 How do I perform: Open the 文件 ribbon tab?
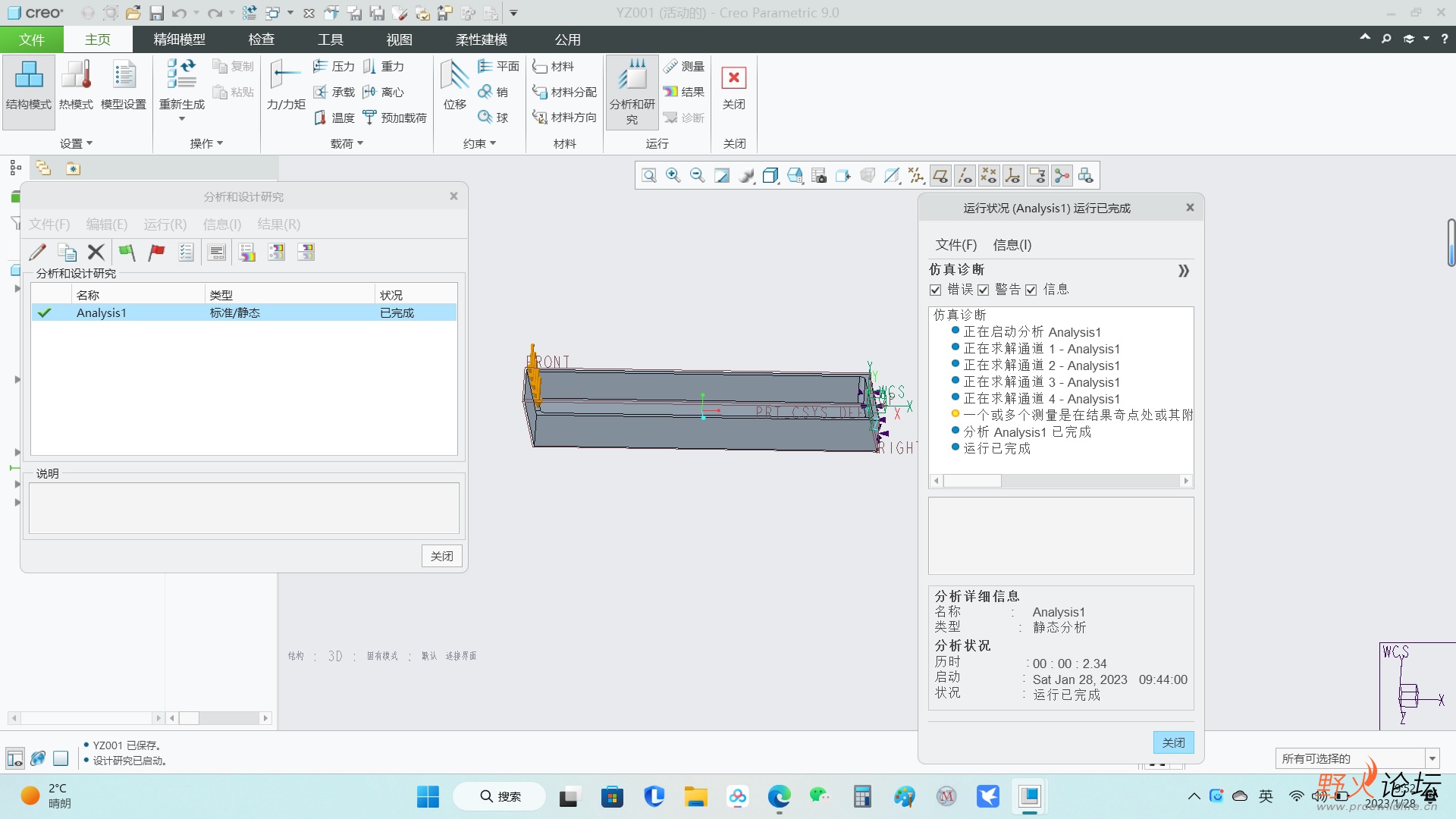point(32,39)
